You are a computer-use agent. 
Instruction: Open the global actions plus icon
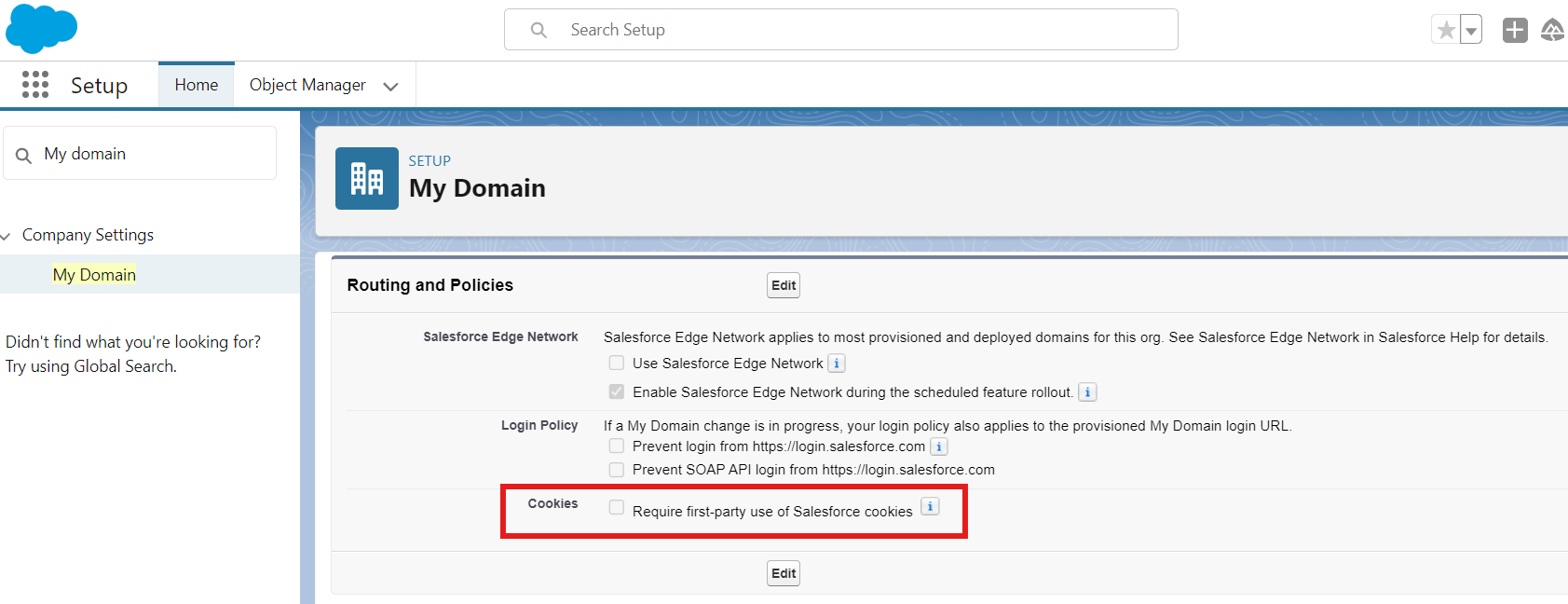pyautogui.click(x=1515, y=30)
